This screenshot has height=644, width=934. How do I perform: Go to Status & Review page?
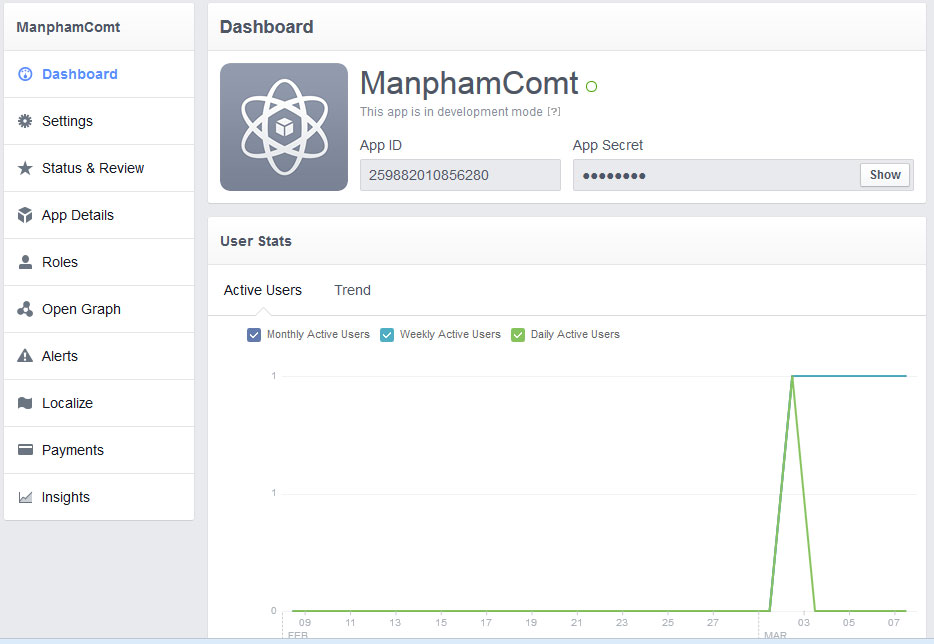point(99,168)
